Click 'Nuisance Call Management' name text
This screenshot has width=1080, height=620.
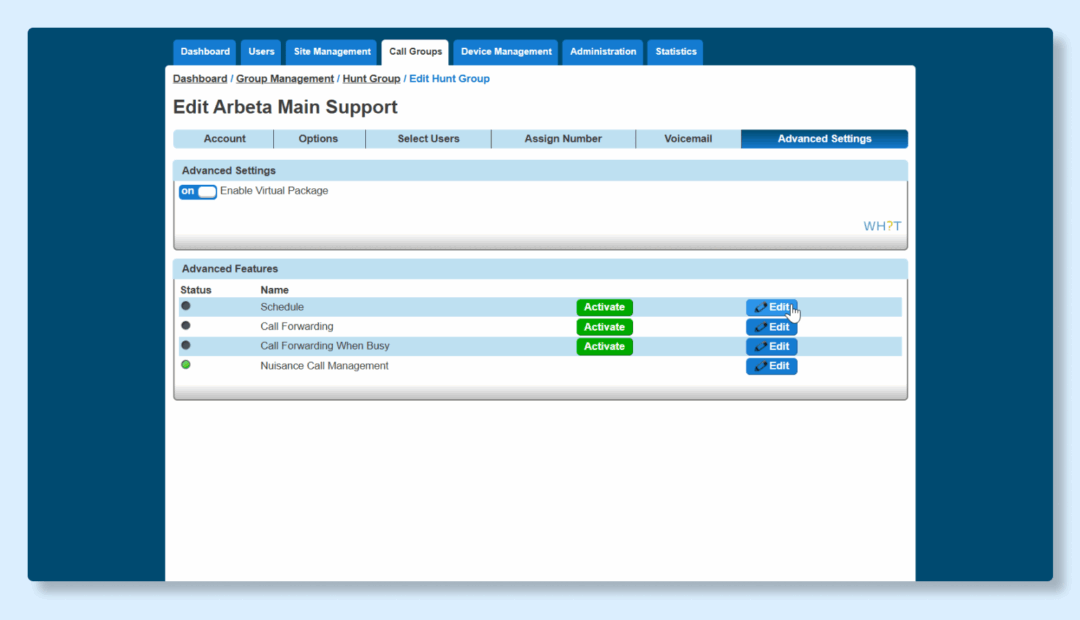click(x=324, y=366)
